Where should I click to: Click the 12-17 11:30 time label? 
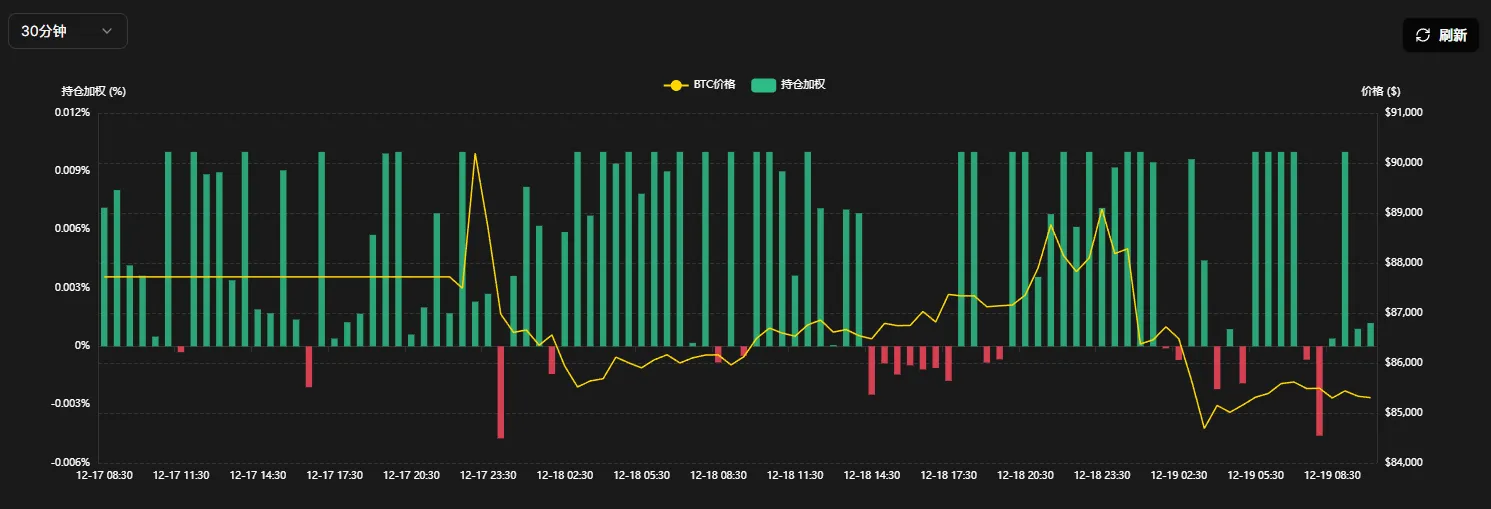tap(181, 476)
